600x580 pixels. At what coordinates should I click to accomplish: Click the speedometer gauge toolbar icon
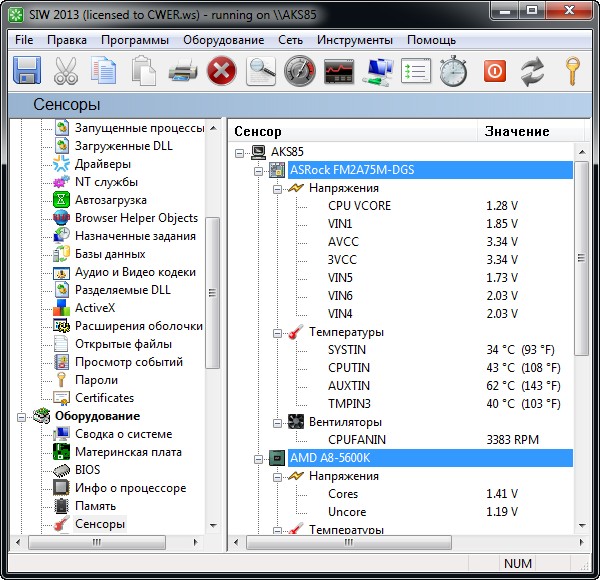click(299, 71)
